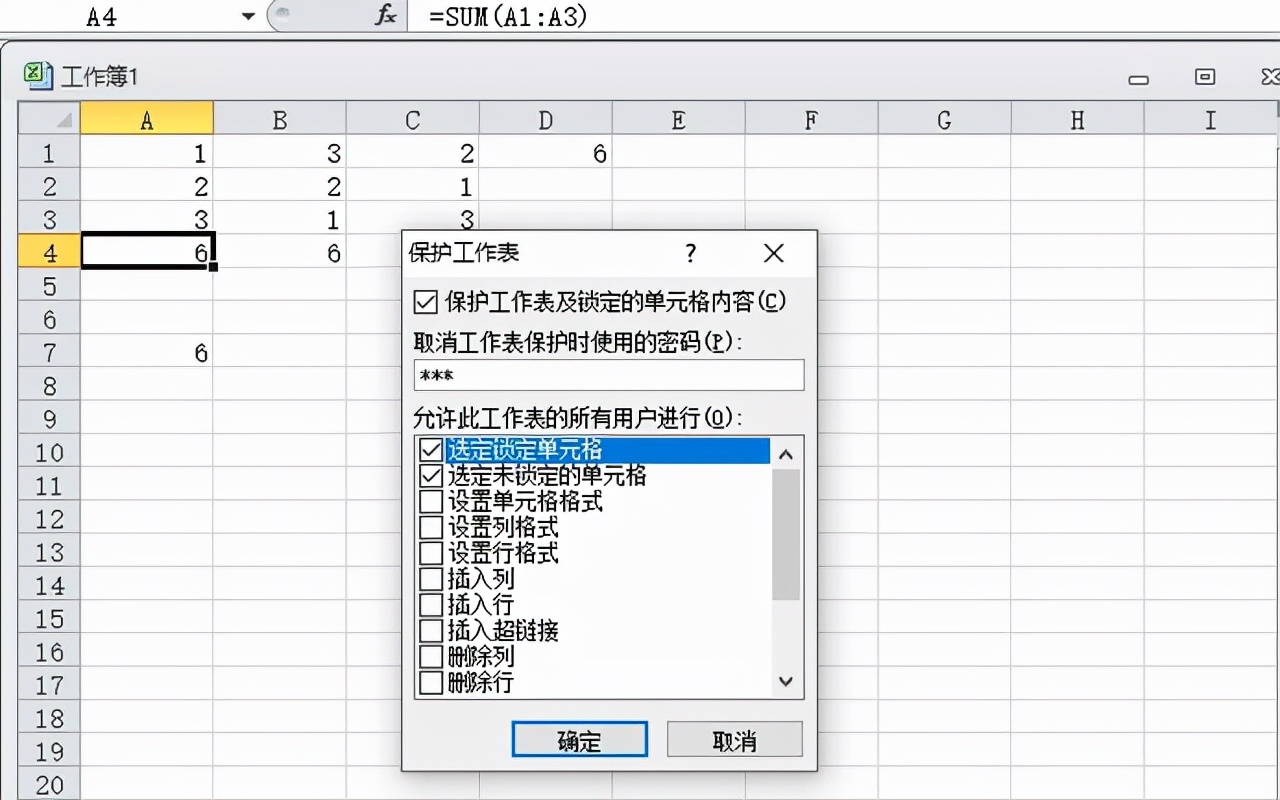This screenshot has height=800, width=1280.
Task: Click cell B2 containing 2
Action: [x=280, y=186]
